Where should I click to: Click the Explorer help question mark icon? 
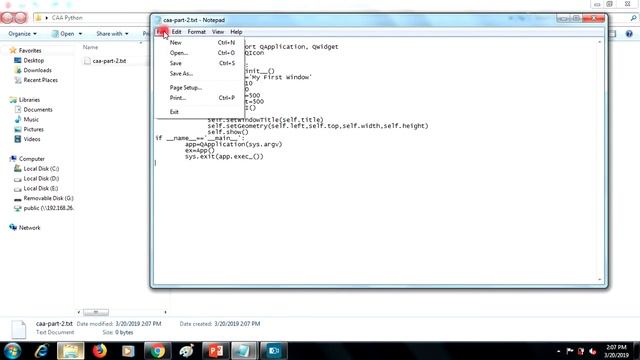629,34
